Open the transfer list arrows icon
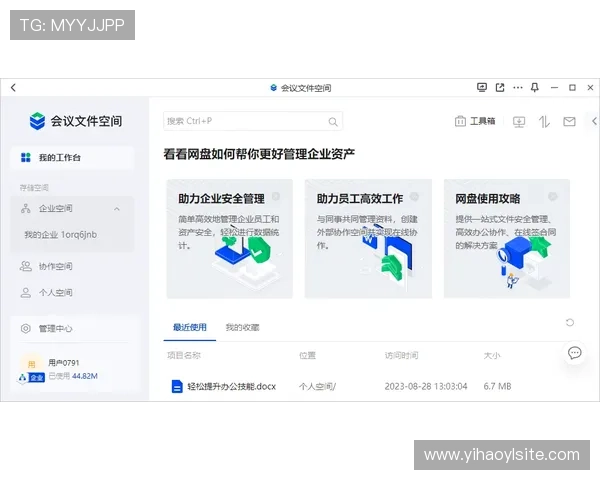Screen dimensions: 600x480 (x=544, y=122)
